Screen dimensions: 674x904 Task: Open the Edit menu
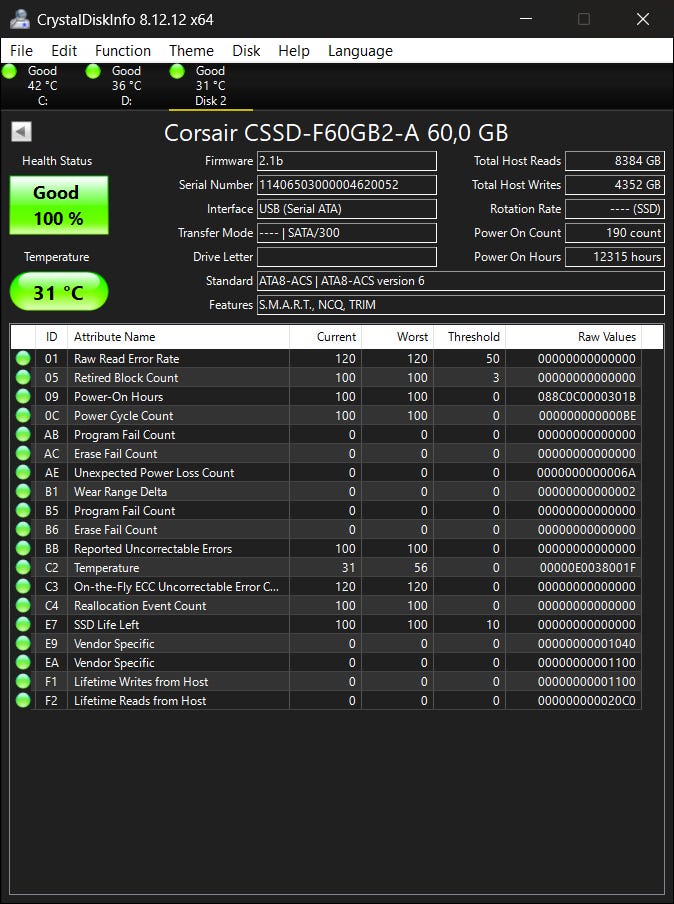[64, 51]
